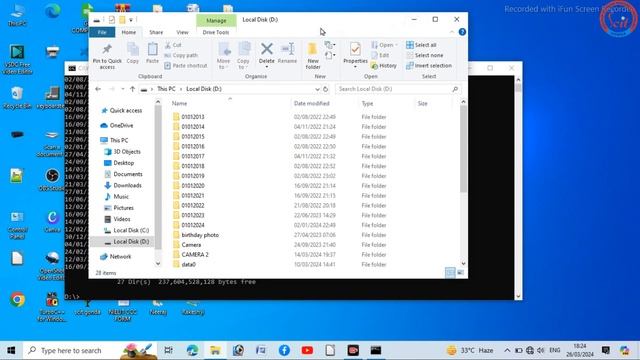Pin to Quick access in ribbon
Screen dimensions: 640x360
click(x=107, y=56)
